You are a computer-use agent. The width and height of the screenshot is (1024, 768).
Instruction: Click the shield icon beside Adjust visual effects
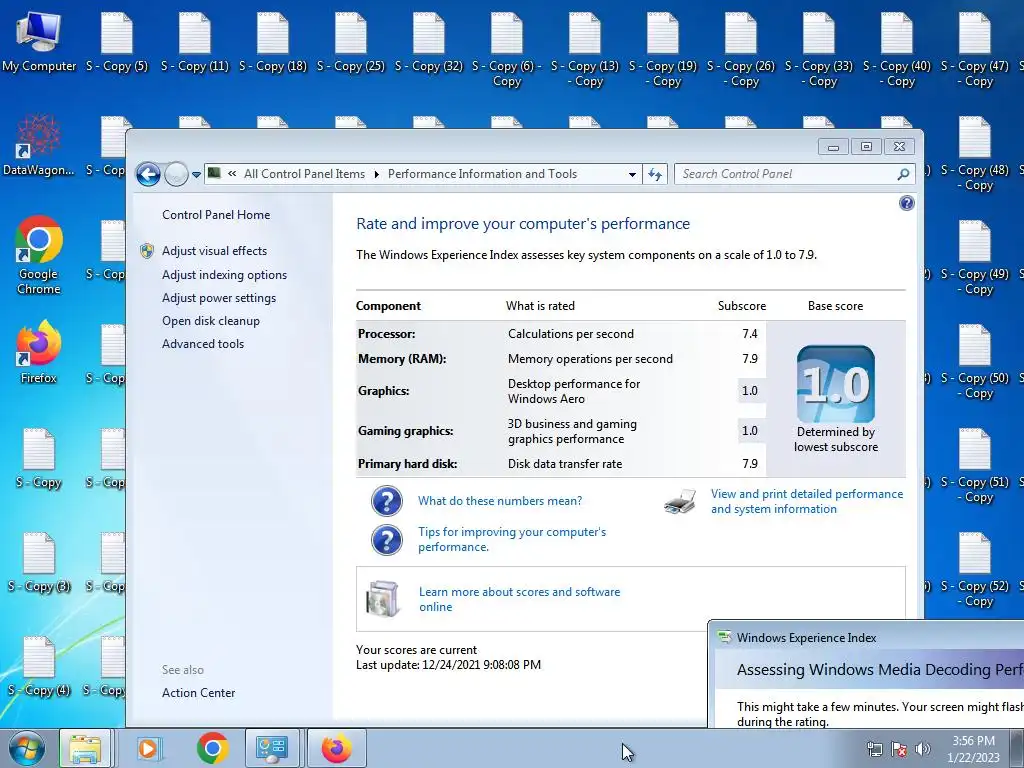point(147,251)
